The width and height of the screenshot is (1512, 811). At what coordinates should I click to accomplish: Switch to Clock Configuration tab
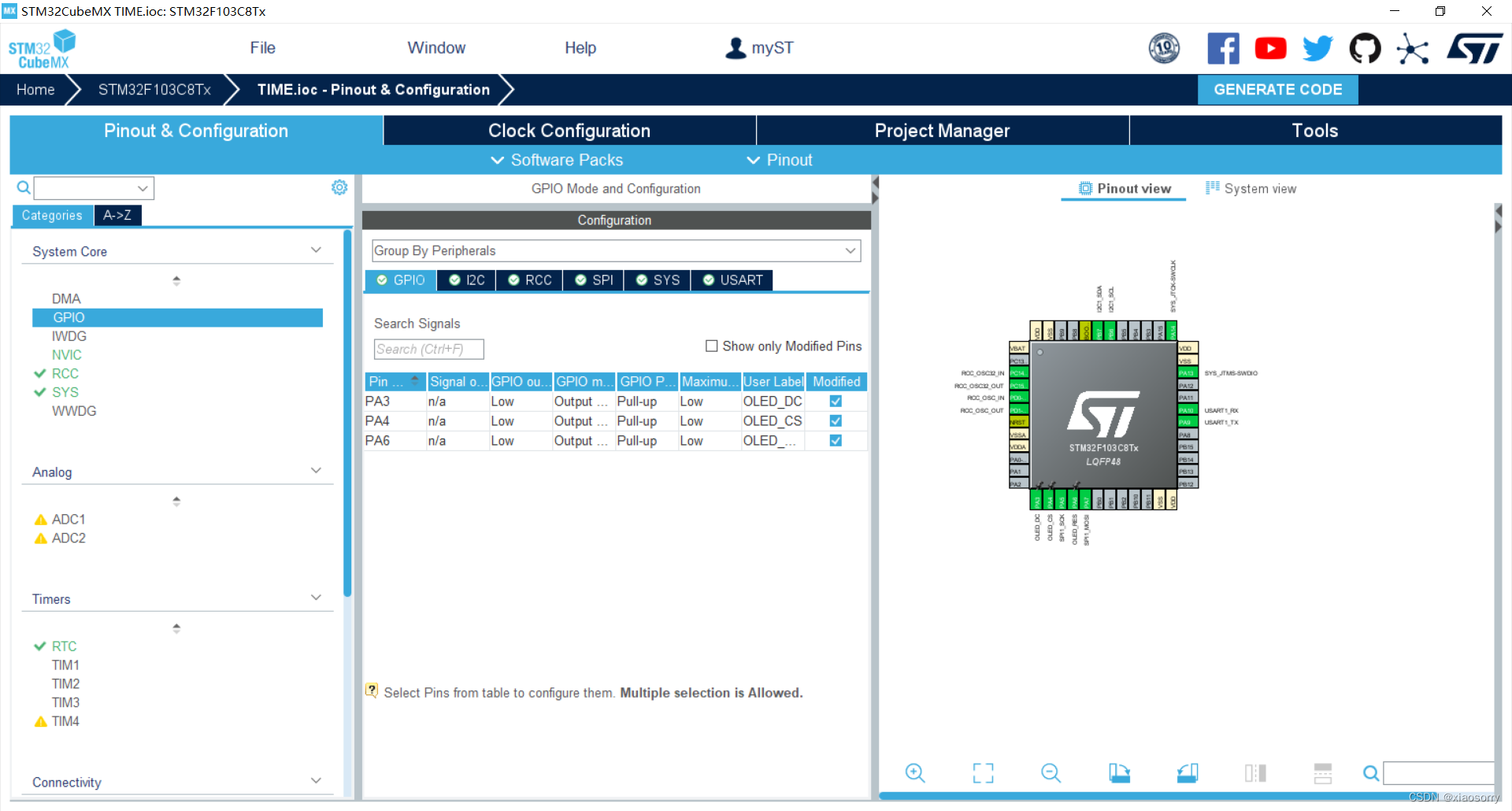pyautogui.click(x=569, y=131)
